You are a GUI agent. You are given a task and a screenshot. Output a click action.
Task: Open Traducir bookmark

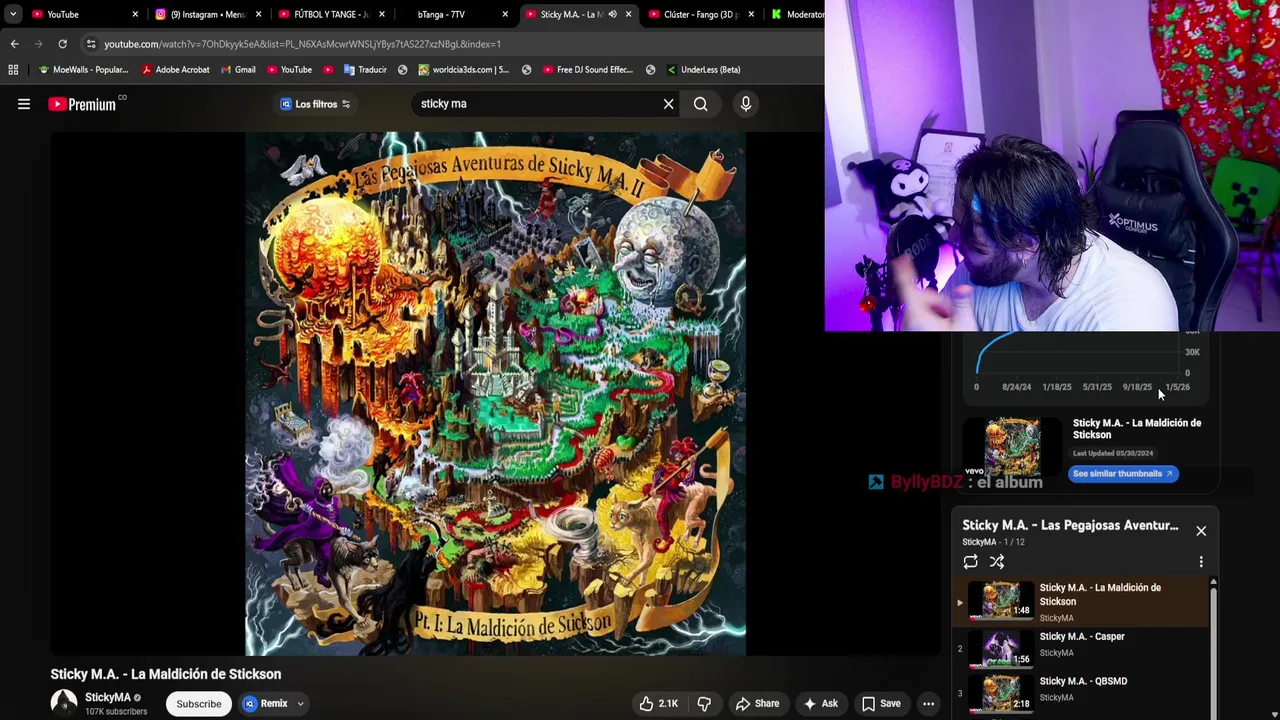365,70
